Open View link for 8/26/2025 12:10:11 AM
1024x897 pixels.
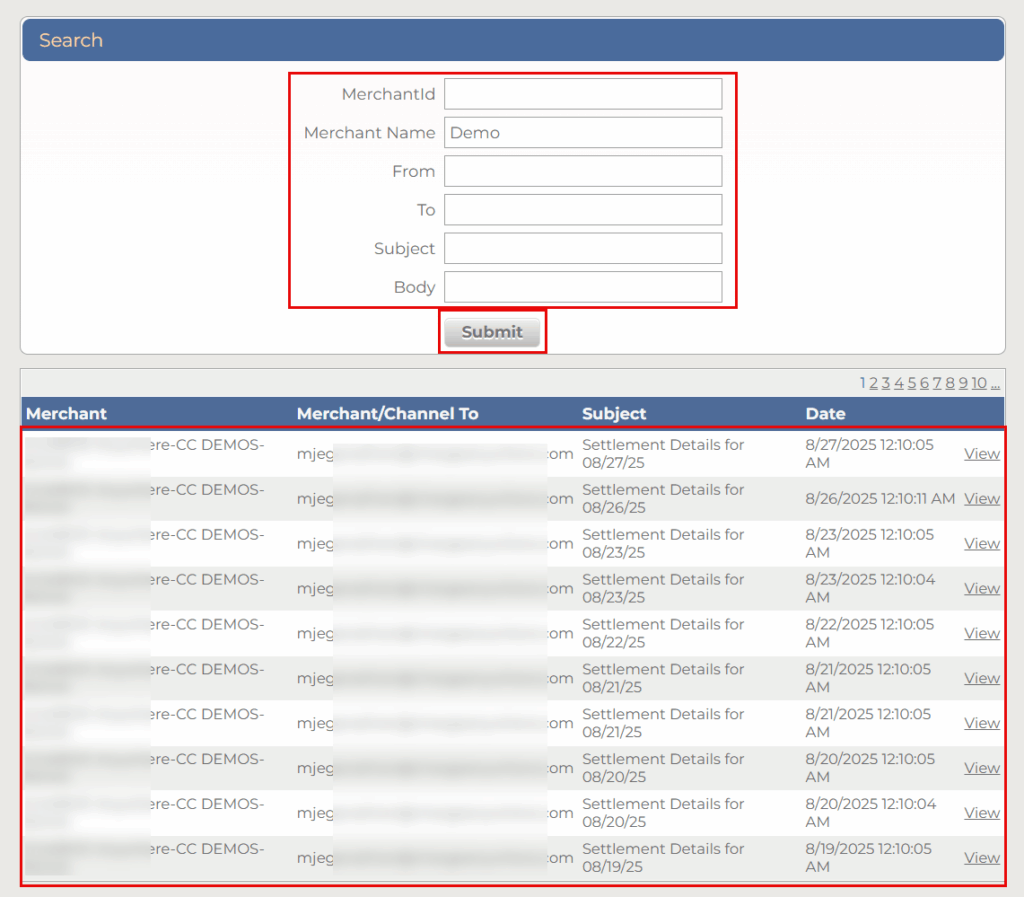pyautogui.click(x=981, y=499)
